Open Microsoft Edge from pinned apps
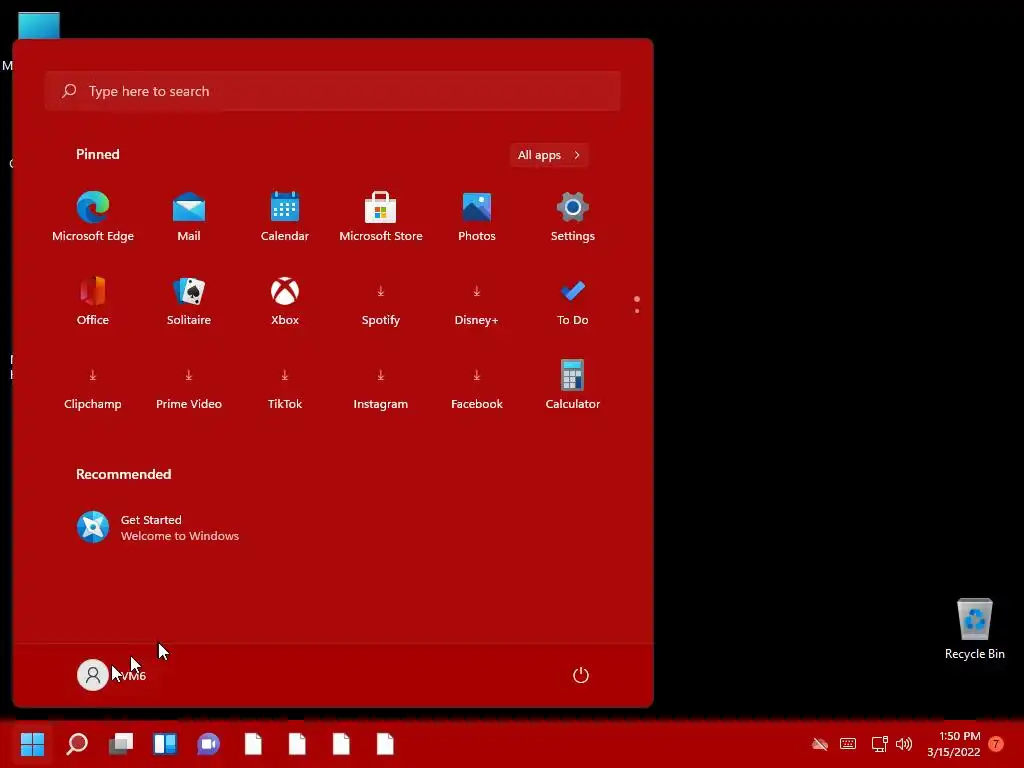Viewport: 1024px width, 768px height. pyautogui.click(x=93, y=217)
